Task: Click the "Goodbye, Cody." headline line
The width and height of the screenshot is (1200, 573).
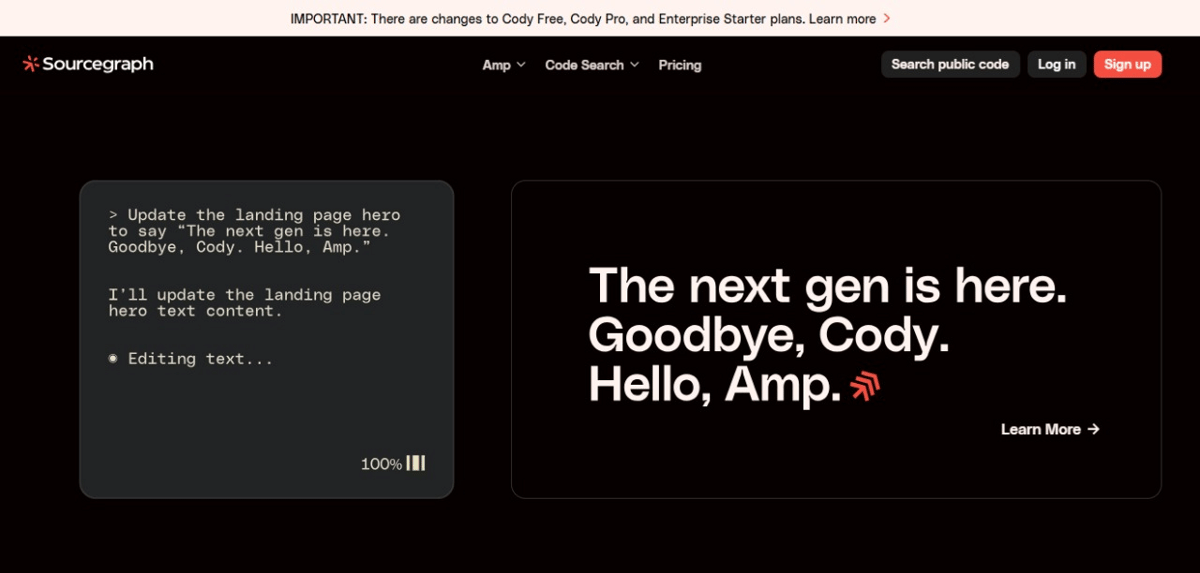Action: click(x=769, y=335)
